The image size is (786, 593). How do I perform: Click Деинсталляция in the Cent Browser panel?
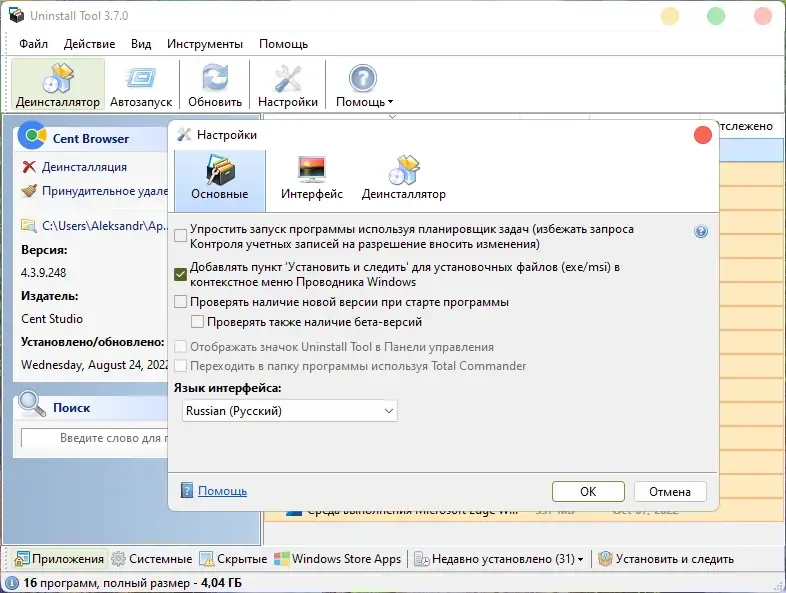[84, 167]
